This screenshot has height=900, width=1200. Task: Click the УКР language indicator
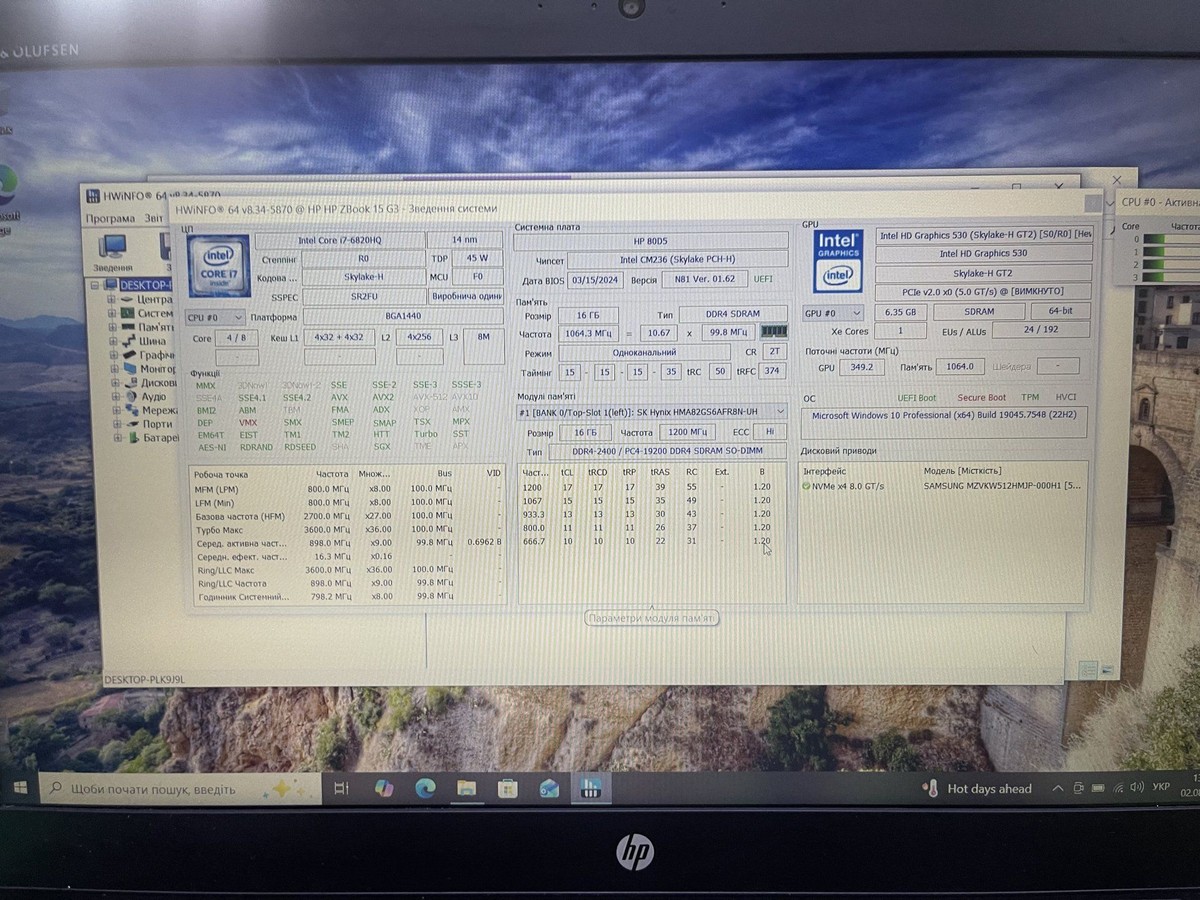(1161, 788)
